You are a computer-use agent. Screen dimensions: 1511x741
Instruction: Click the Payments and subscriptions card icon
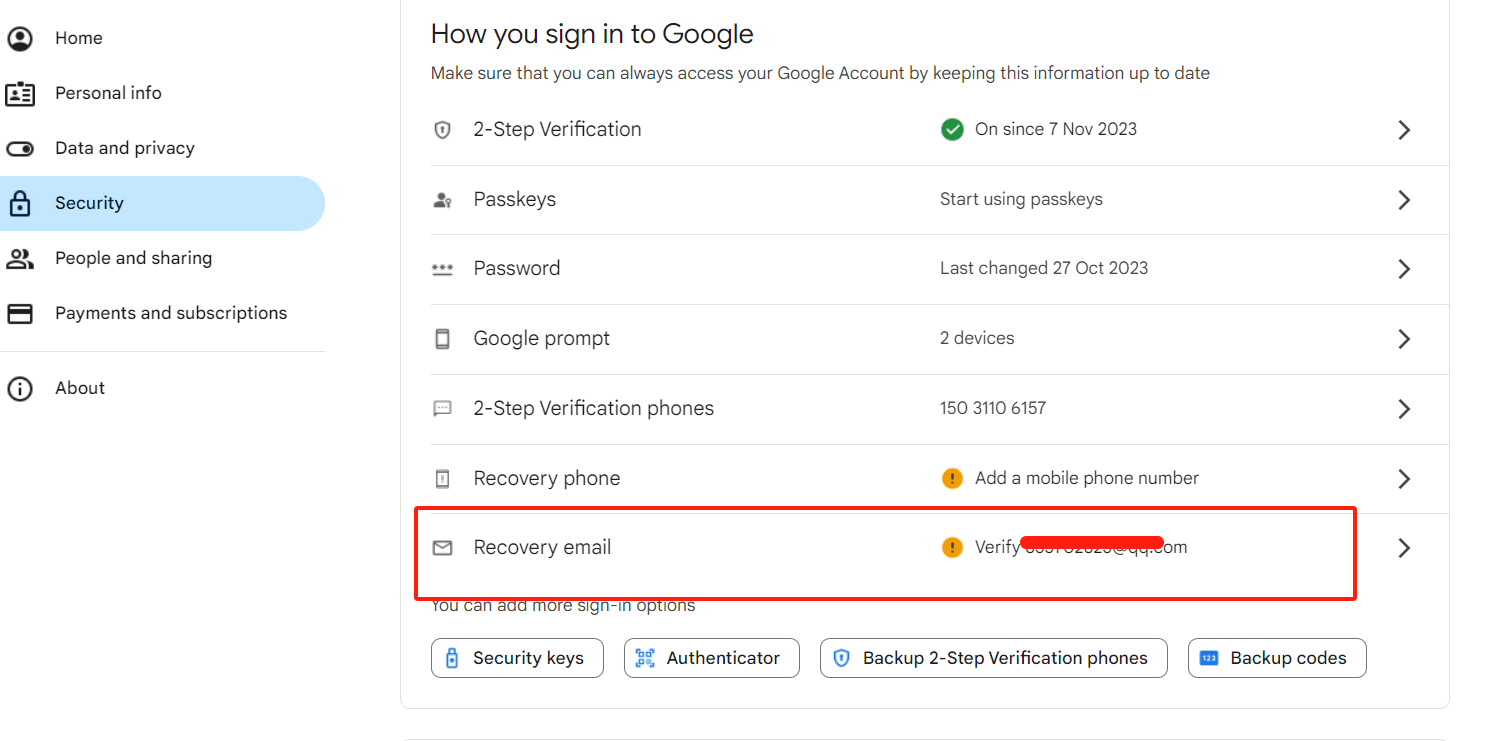(x=20, y=314)
